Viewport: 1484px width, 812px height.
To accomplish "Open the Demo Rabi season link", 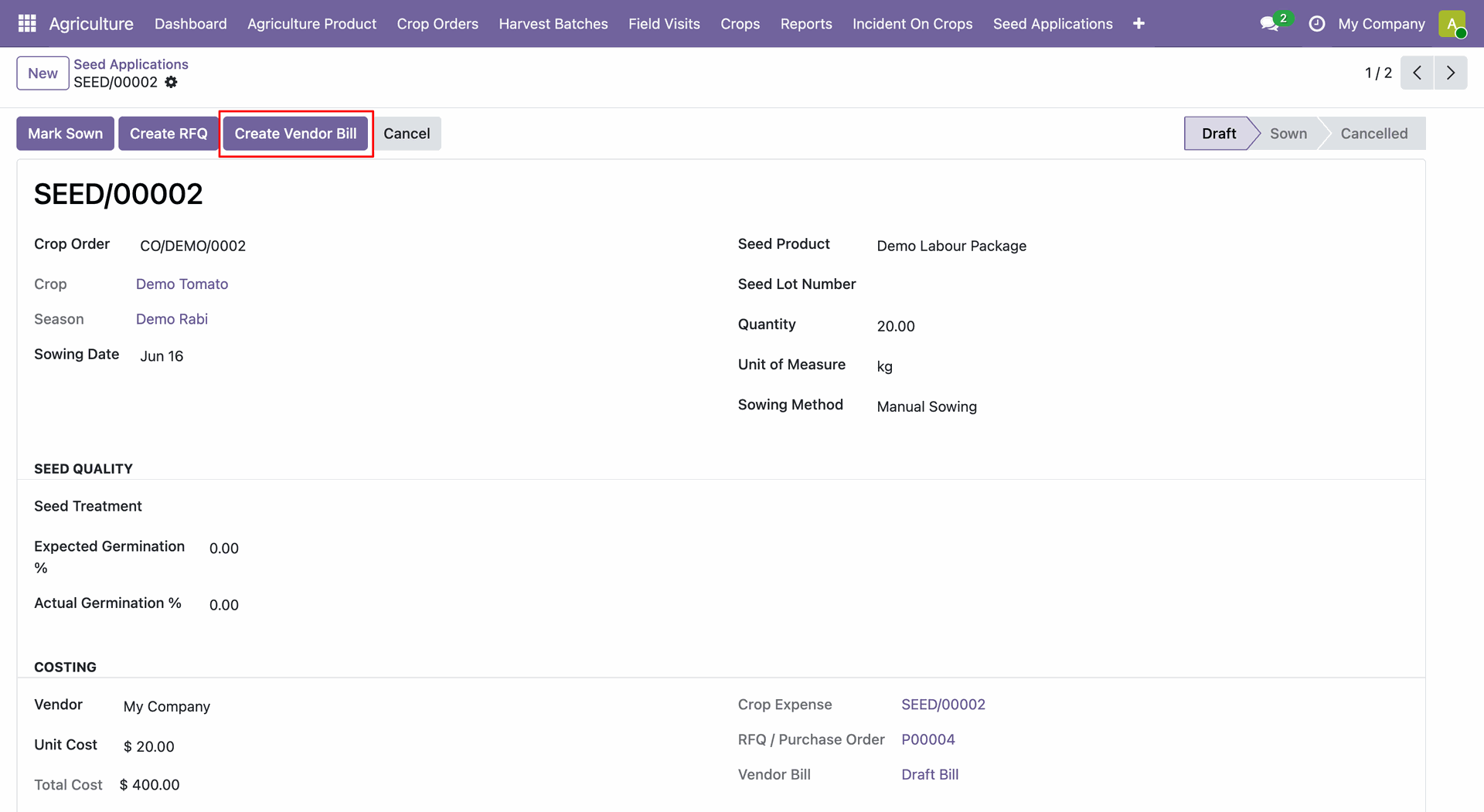I will coord(172,319).
